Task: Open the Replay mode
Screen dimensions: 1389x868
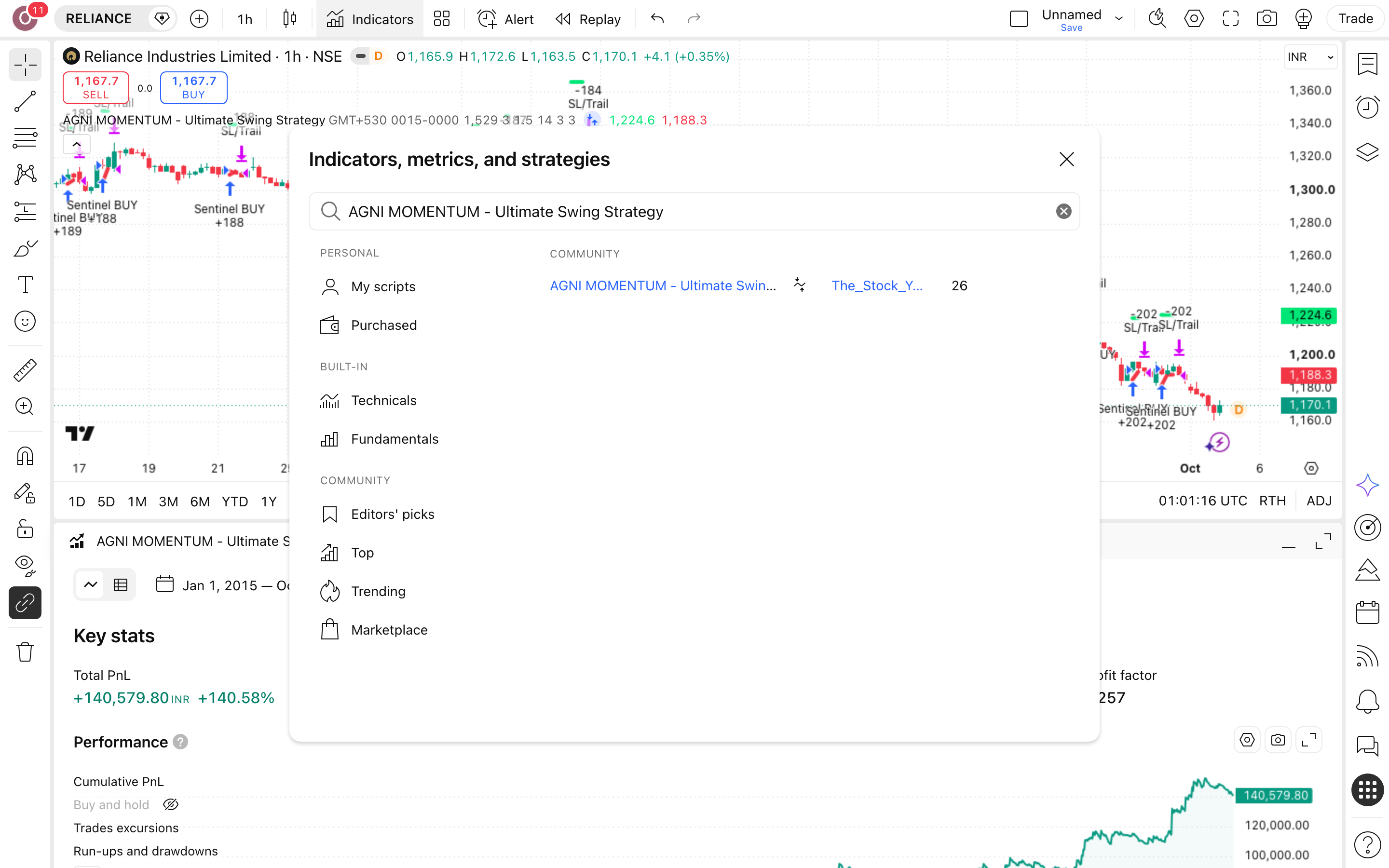Action: coord(588,19)
